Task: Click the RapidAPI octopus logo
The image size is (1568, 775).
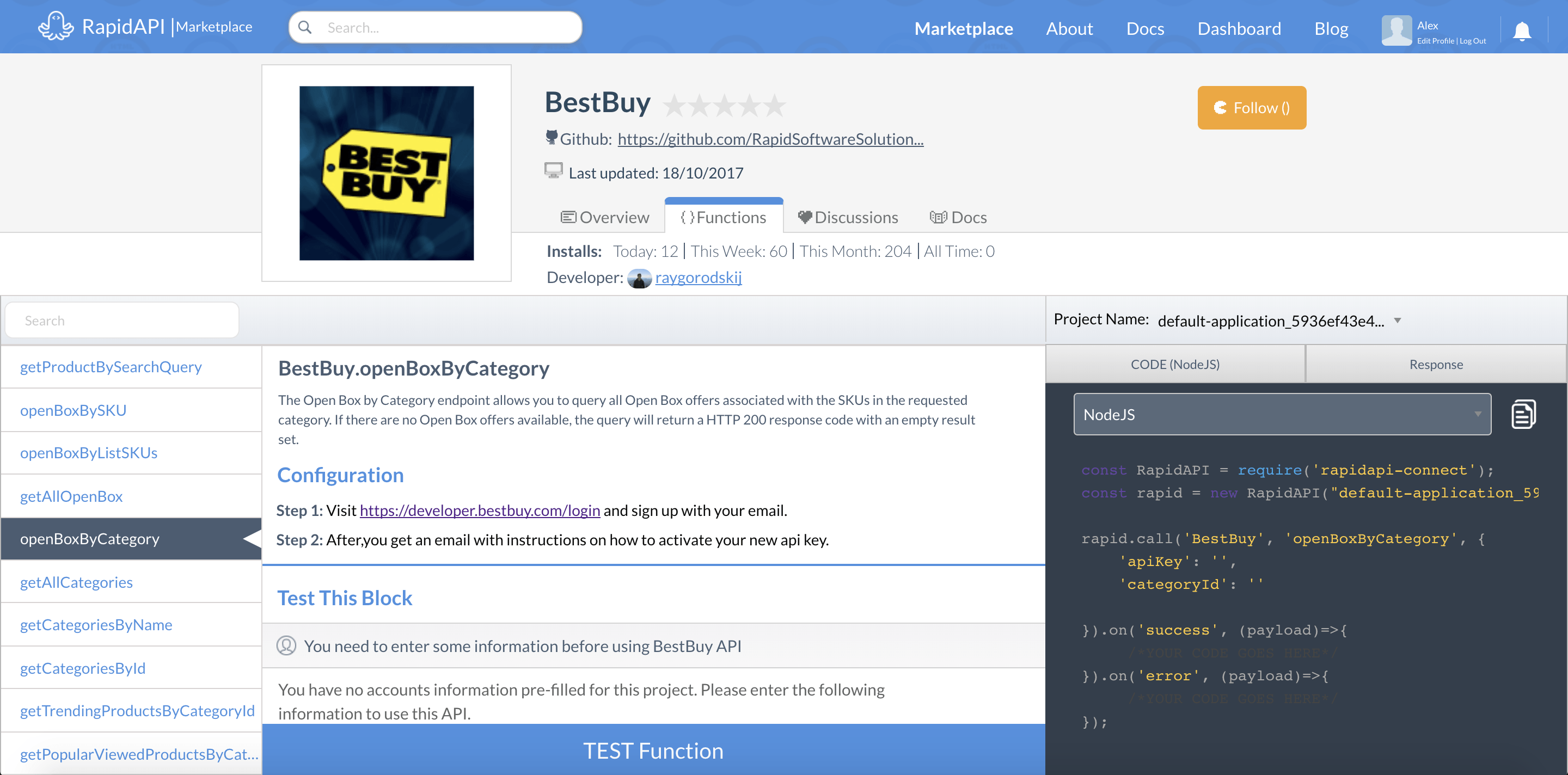Action: [56, 26]
